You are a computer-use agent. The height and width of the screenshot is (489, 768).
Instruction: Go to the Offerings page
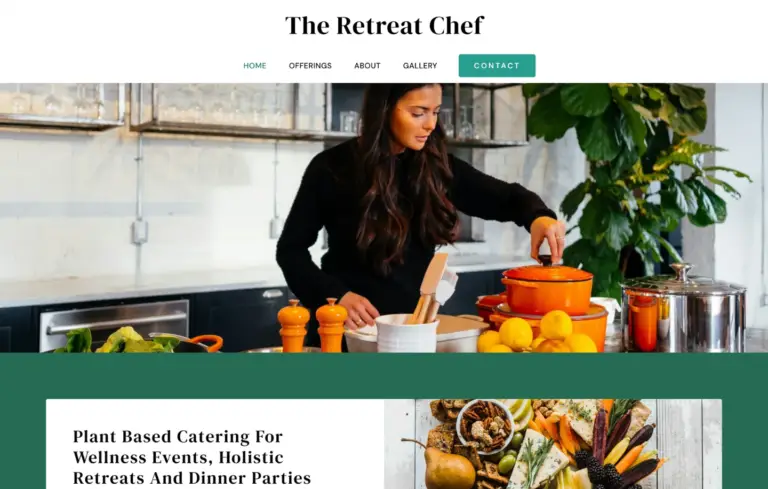click(310, 66)
